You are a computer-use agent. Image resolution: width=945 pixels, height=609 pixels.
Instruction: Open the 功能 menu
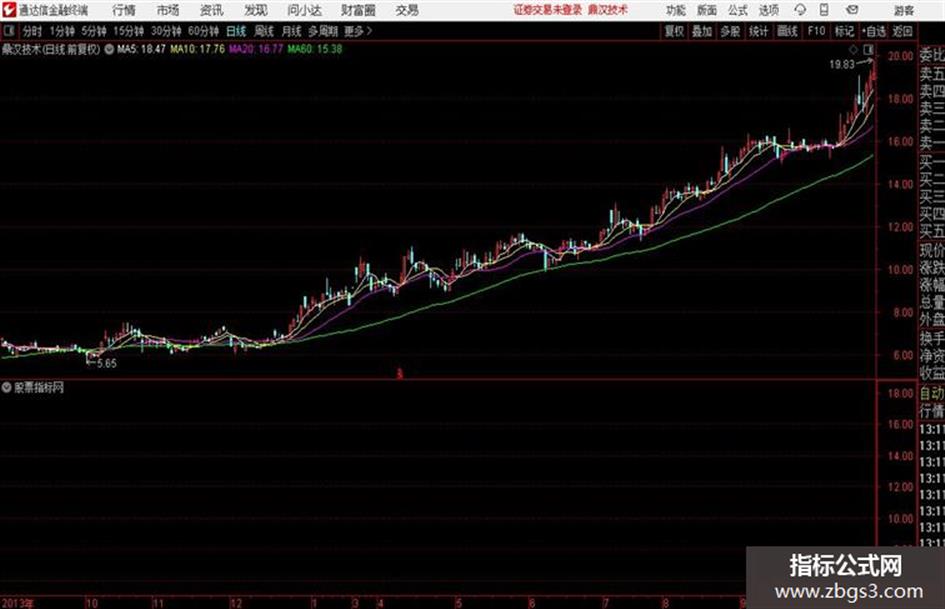tap(676, 10)
